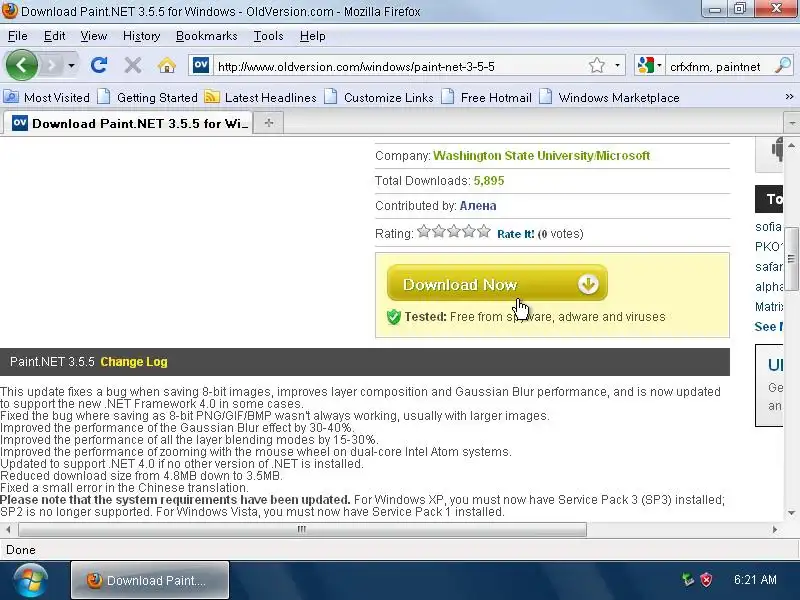Click the Change Log heading link
Screen dimensions: 800x600
tap(134, 362)
